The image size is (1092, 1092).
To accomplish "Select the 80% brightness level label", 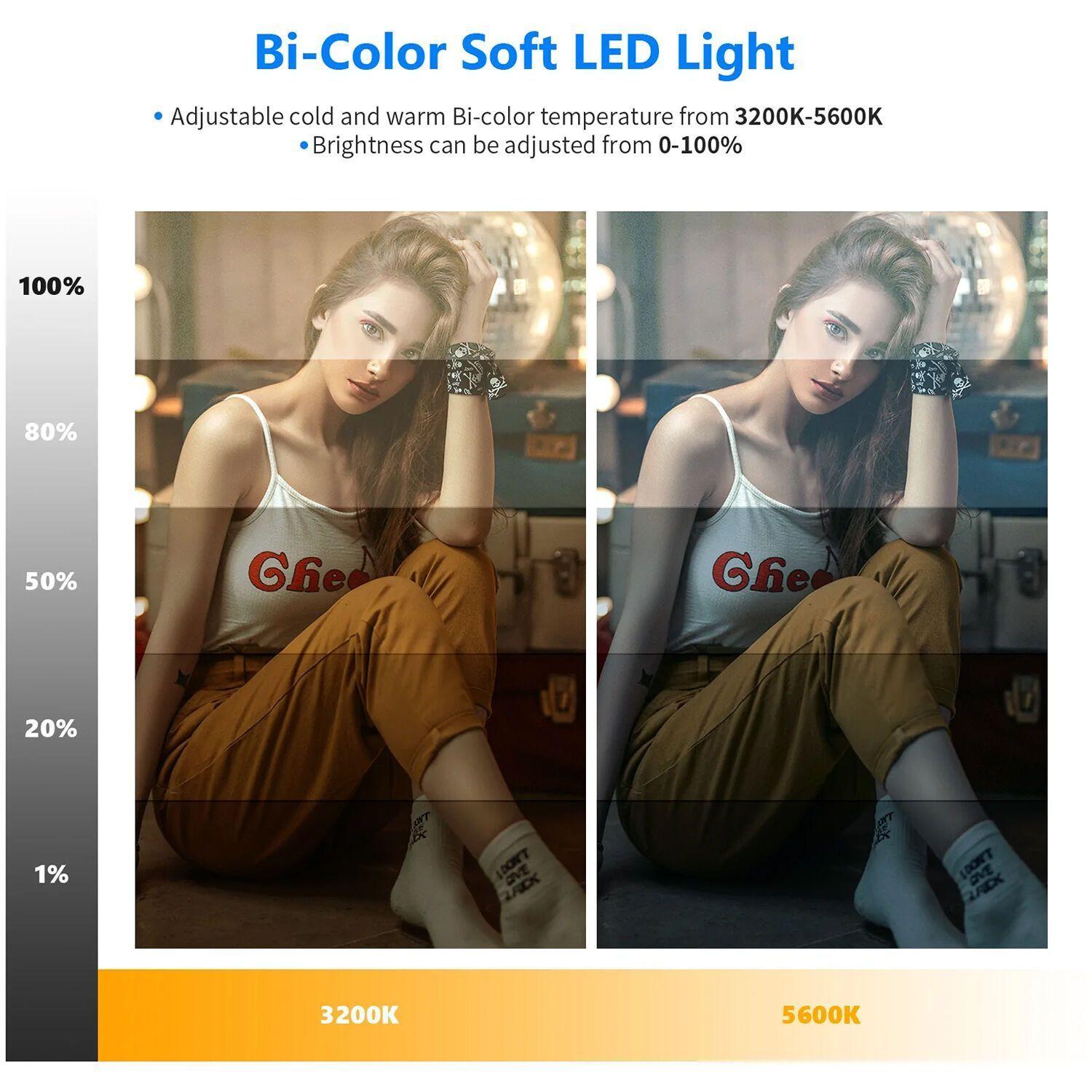I will point(51,432).
